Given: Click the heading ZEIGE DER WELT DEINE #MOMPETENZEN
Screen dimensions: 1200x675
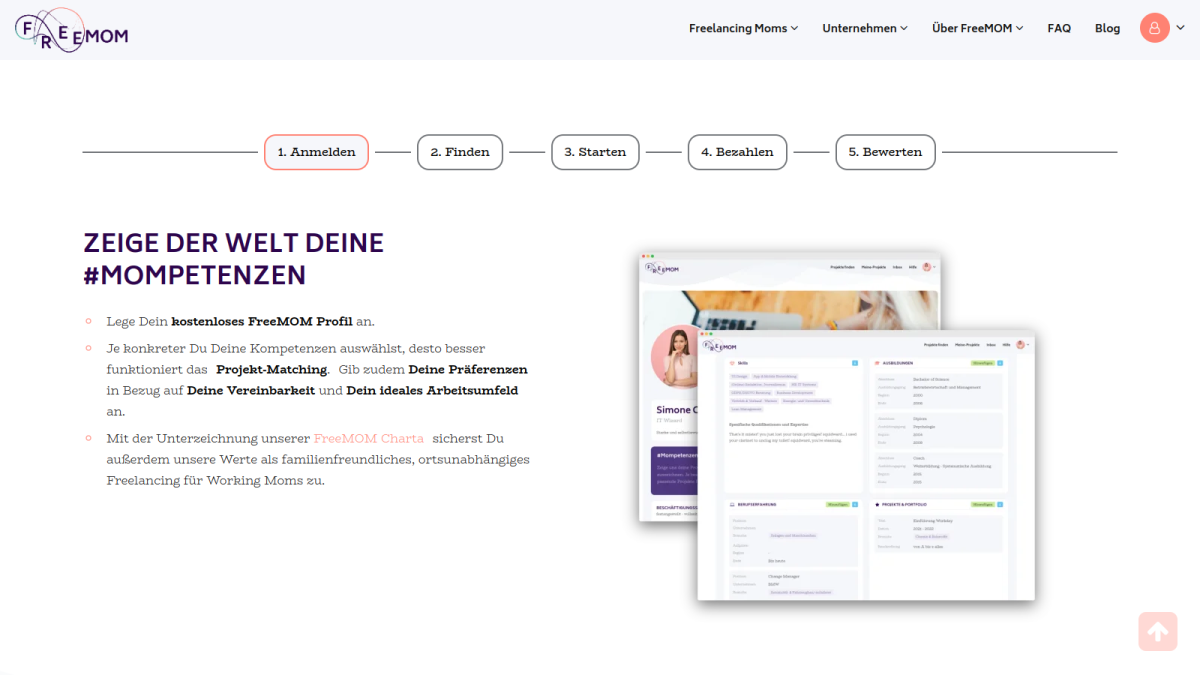Looking at the screenshot, I should [x=234, y=258].
